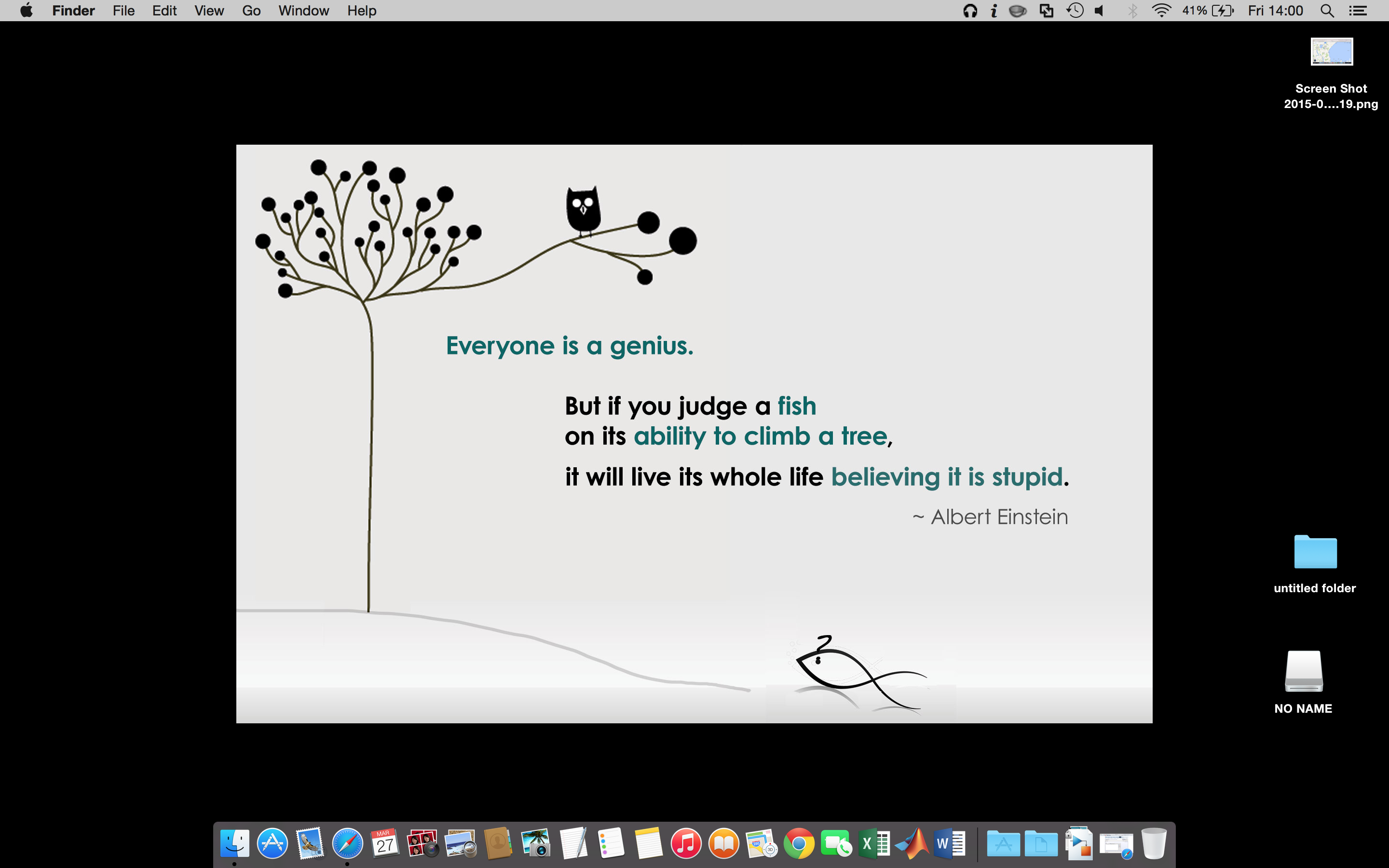Launch Microsoft Word from the Dock
The height and width of the screenshot is (868, 1389).
click(x=950, y=843)
